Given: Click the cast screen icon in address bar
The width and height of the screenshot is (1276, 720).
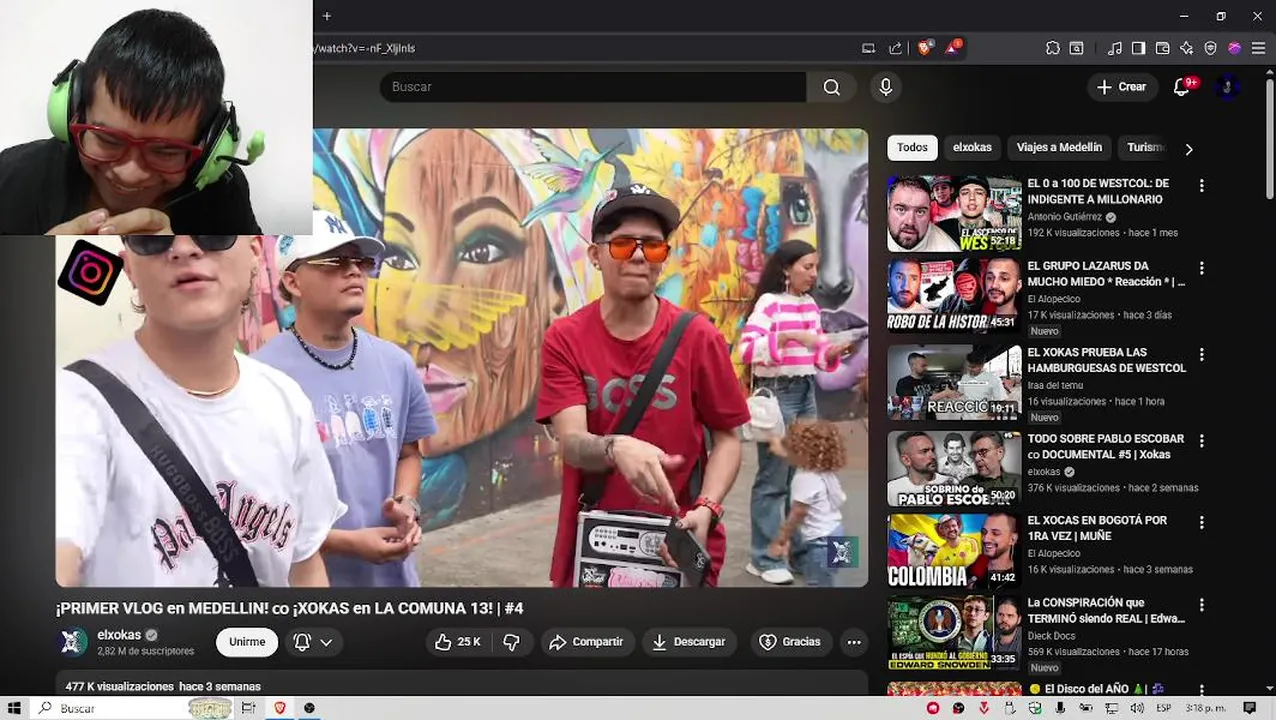Looking at the screenshot, I should 869,48.
